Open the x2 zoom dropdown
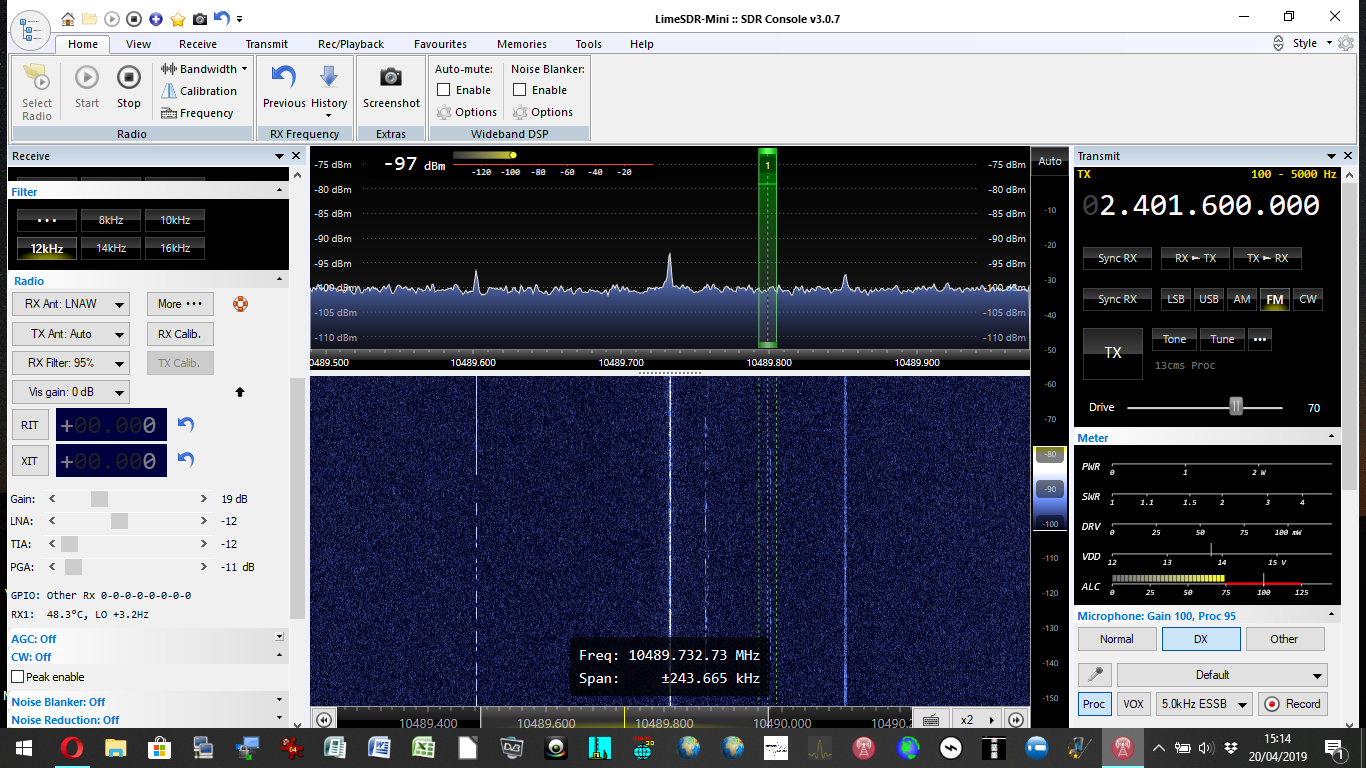 977,719
